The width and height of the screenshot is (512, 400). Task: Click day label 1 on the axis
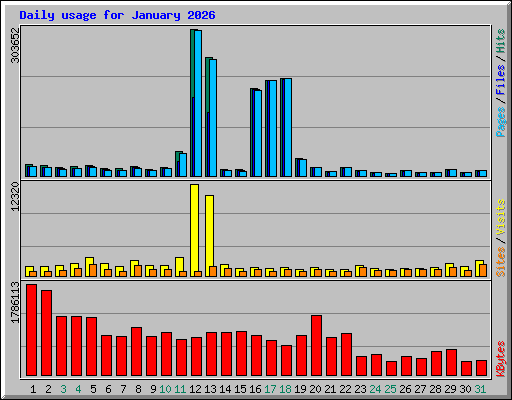point(33,389)
